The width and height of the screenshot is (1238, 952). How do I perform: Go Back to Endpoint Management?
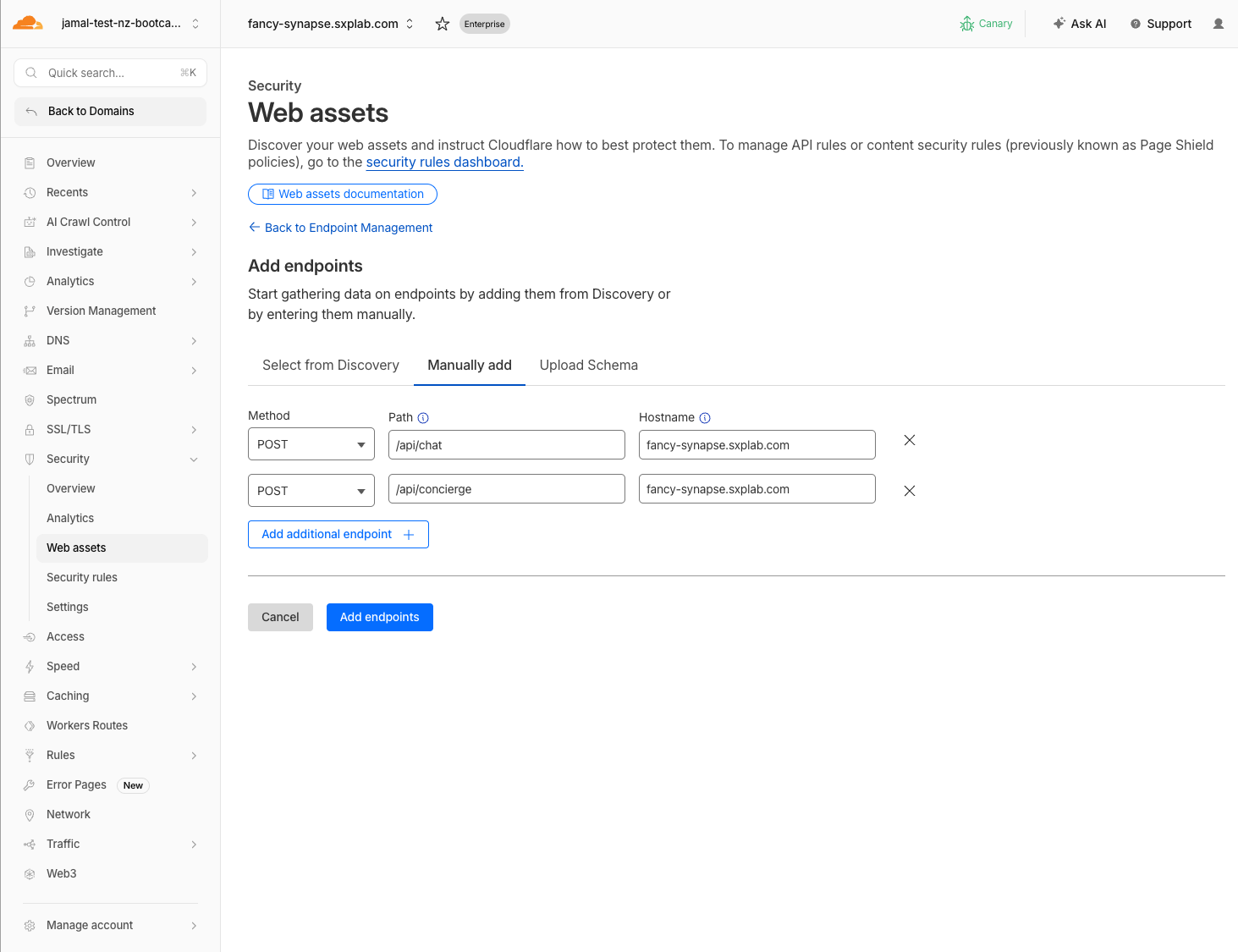pyautogui.click(x=340, y=228)
